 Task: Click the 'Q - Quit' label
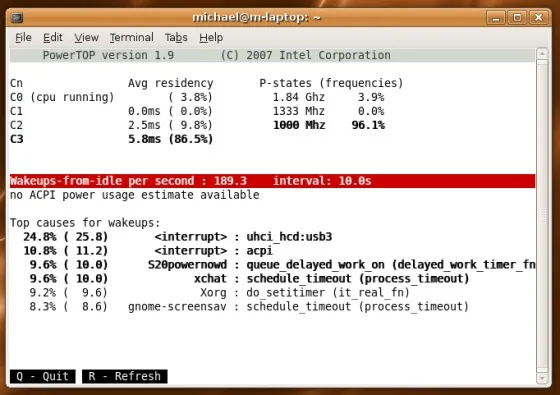(x=42, y=376)
